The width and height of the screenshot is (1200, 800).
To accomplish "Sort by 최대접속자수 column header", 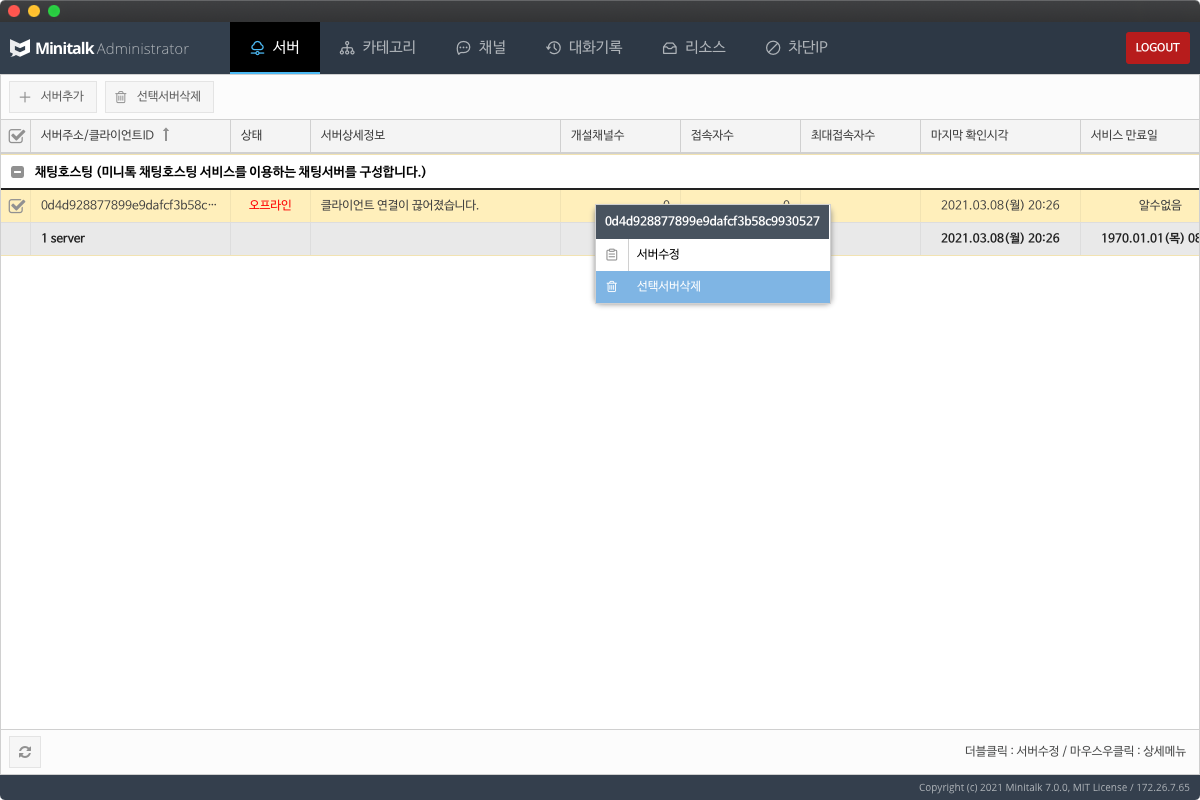I will coord(860,135).
